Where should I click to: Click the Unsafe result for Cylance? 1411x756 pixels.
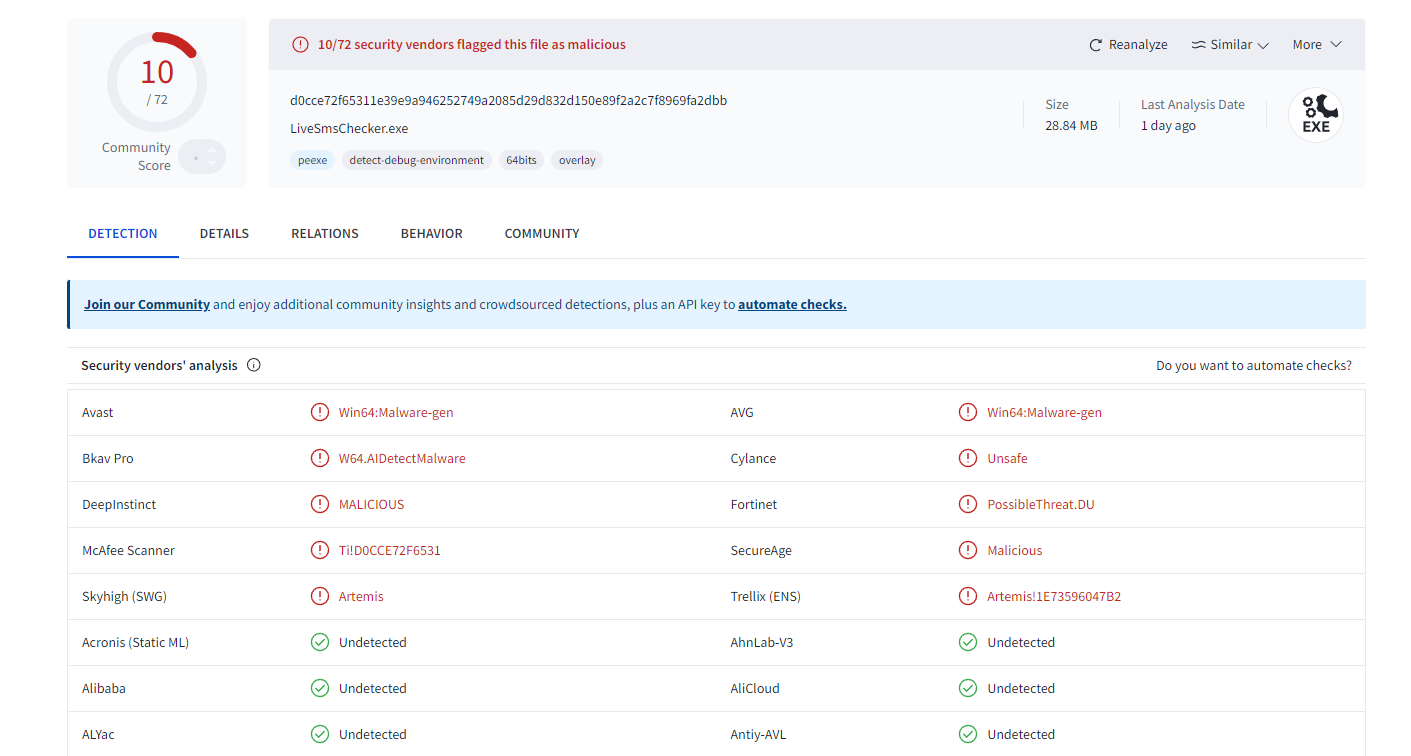click(x=1007, y=458)
